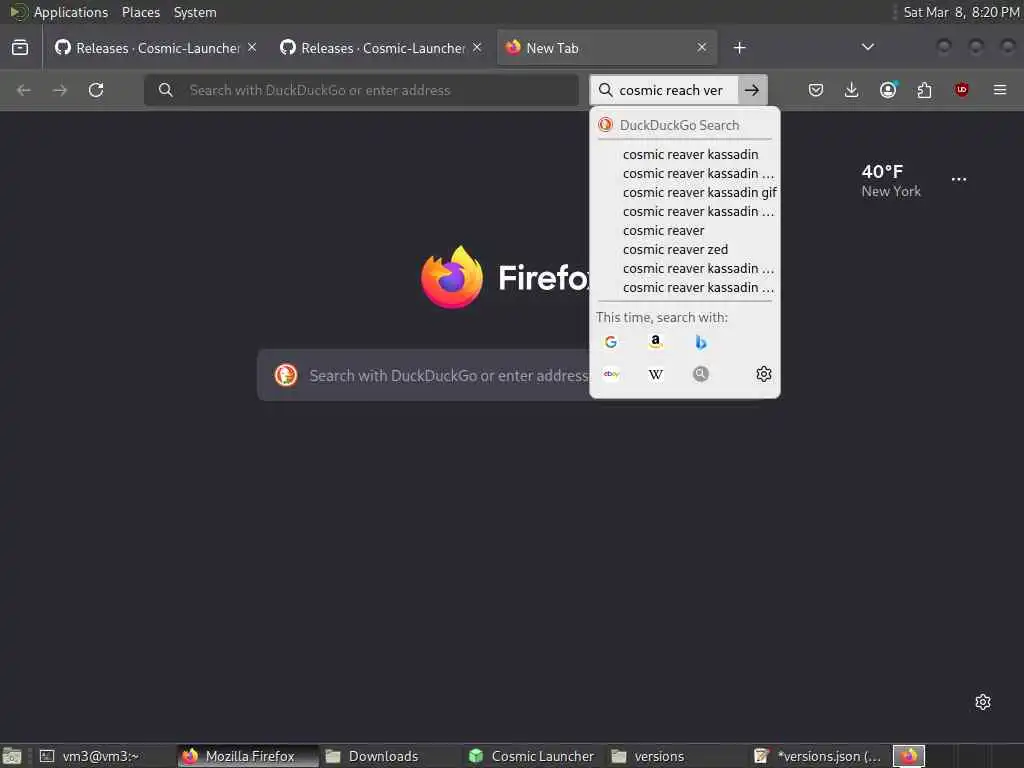Open the Extensions puzzle icon
Viewport: 1024px width, 768px height.
925,90
